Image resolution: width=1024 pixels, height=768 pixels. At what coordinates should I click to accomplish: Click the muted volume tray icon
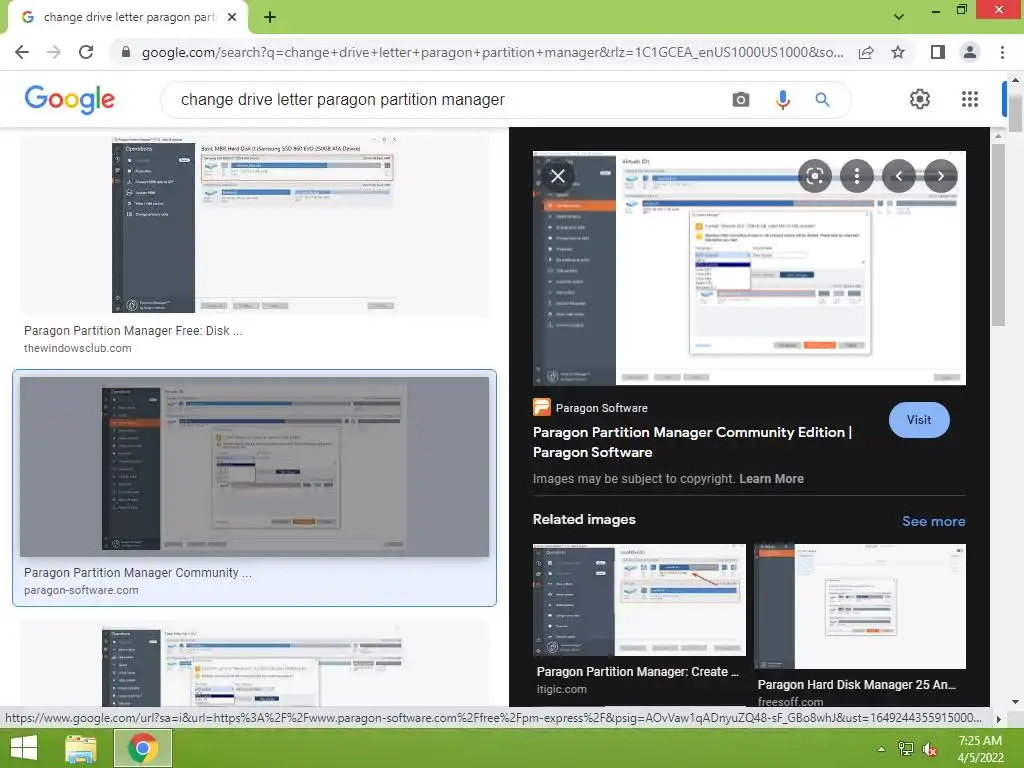point(929,749)
